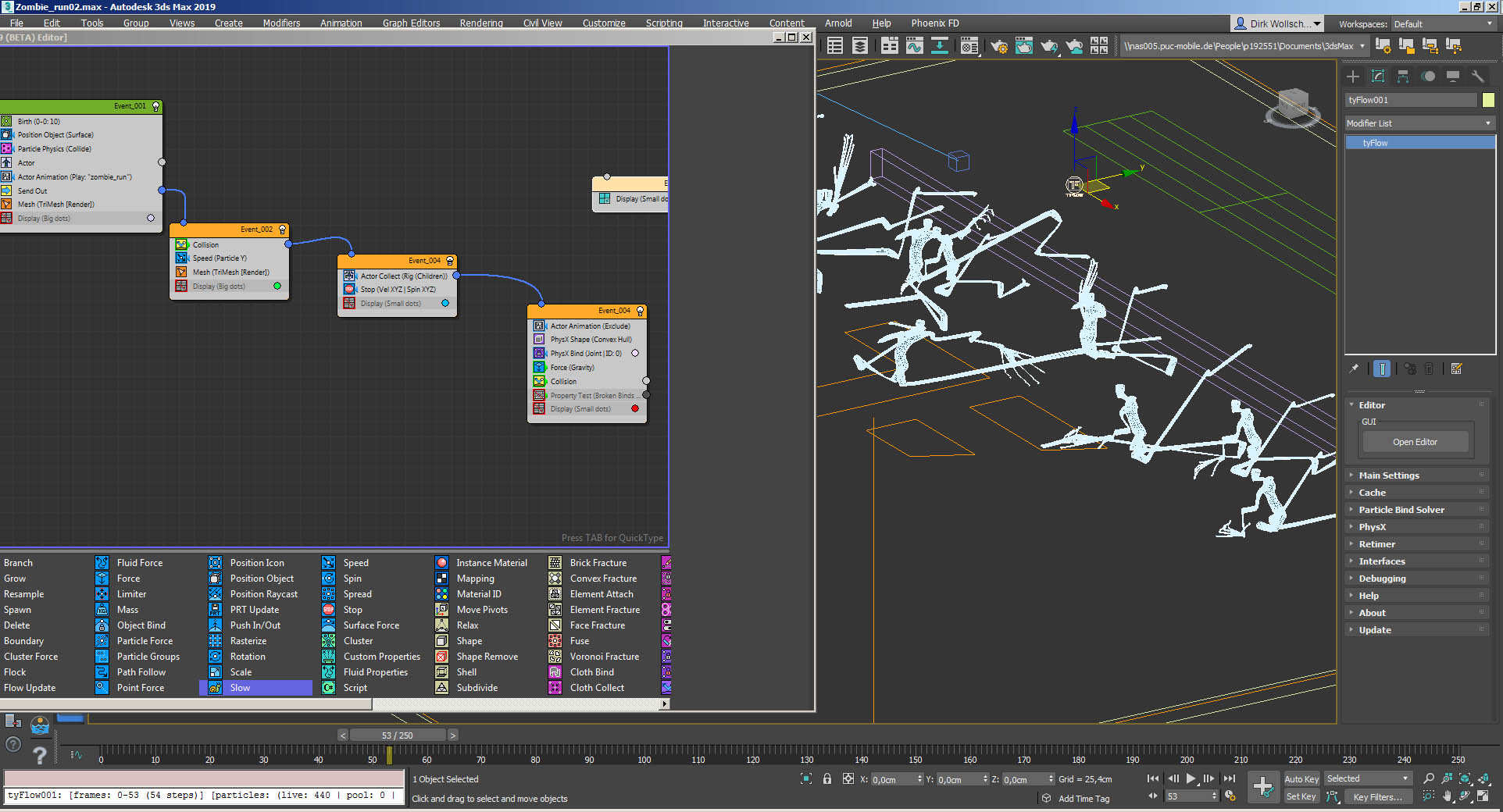Click Configure Modifier Sets icon
The width and height of the screenshot is (1503, 812).
1456,369
